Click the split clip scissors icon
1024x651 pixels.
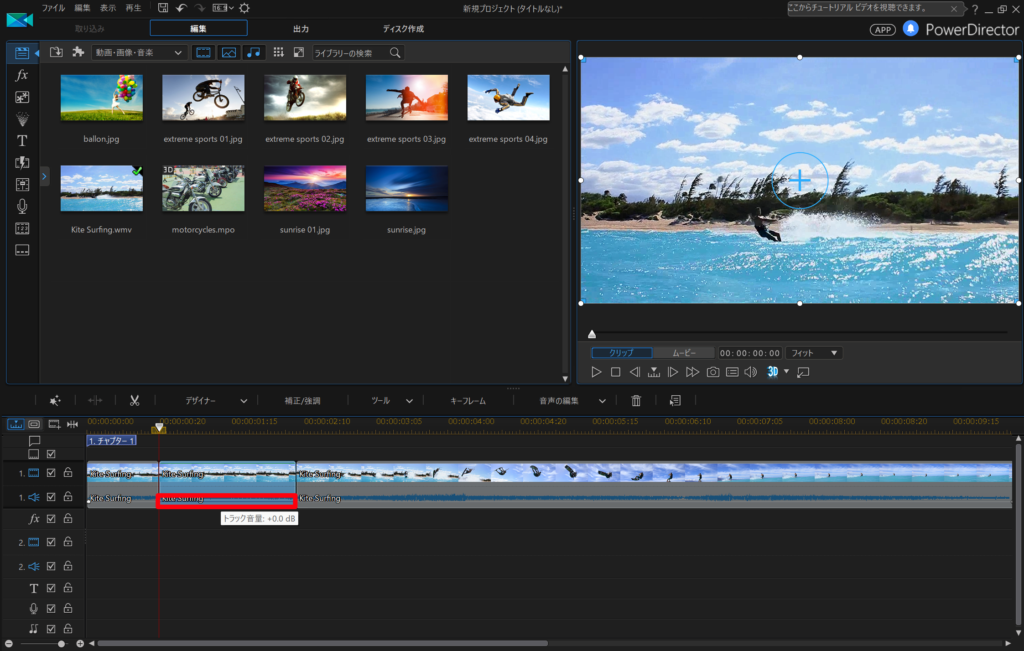pyautogui.click(x=134, y=400)
